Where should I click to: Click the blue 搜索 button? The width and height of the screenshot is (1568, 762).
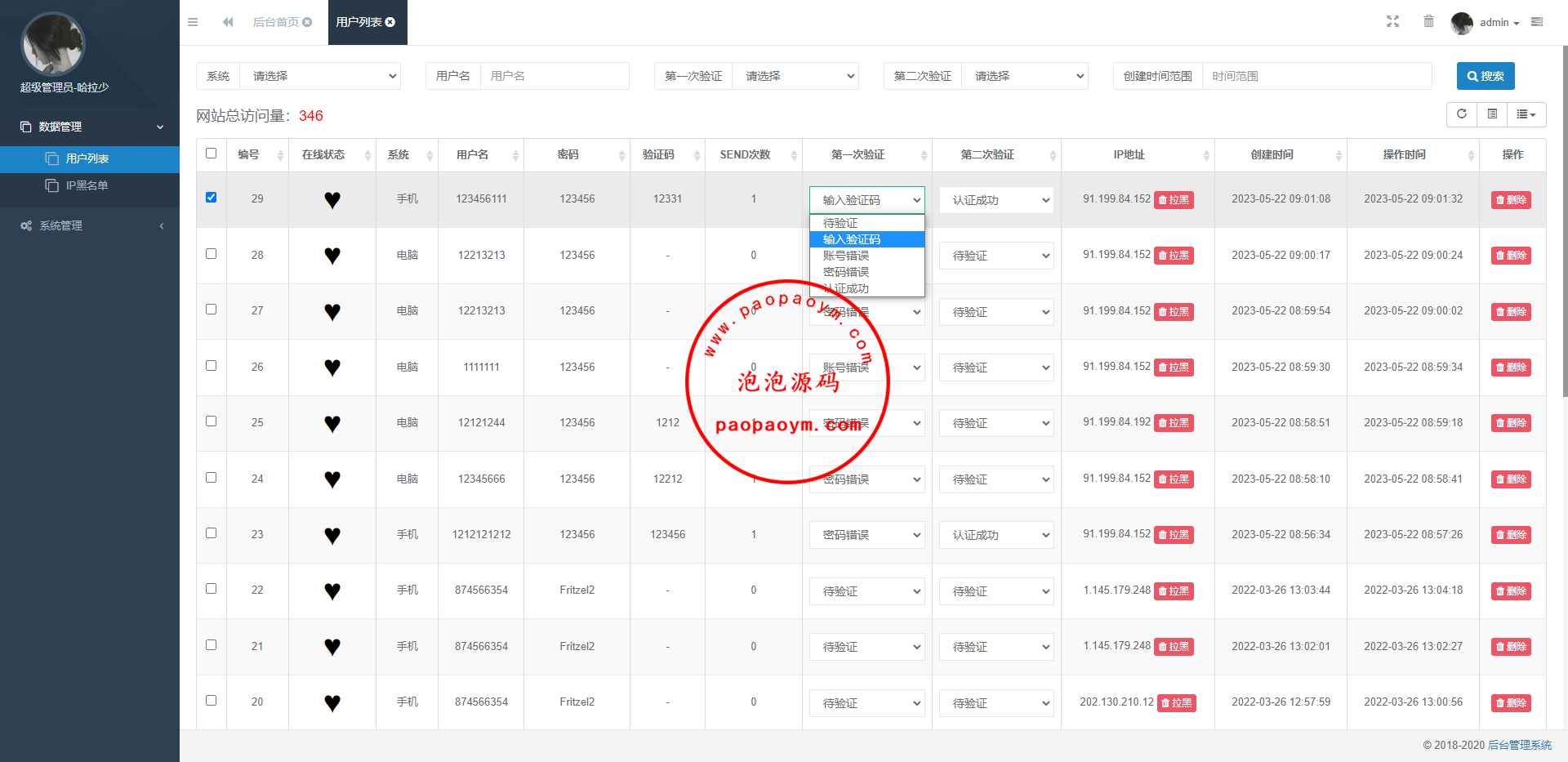click(x=1485, y=76)
